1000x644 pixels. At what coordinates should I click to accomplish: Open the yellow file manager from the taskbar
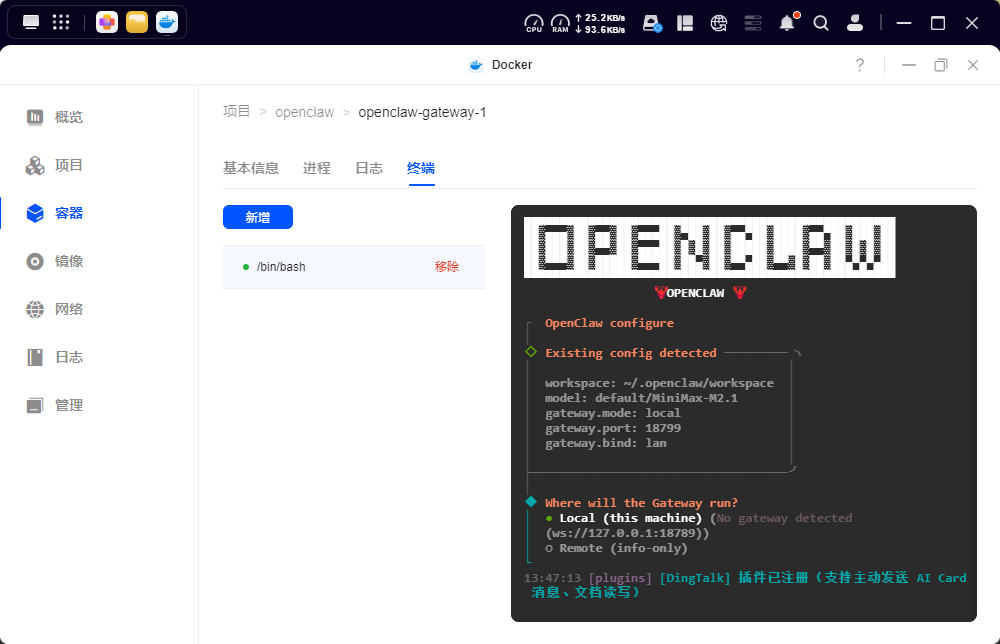137,21
